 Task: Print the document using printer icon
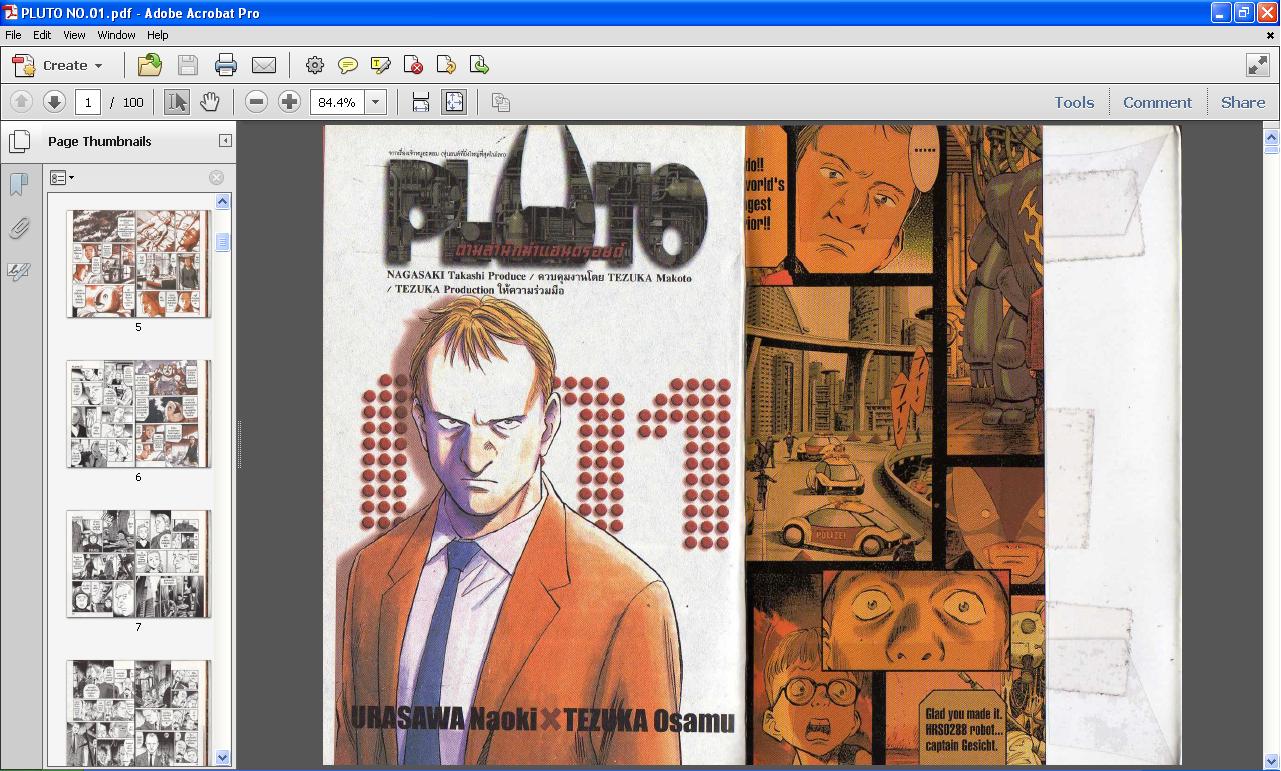(x=226, y=66)
